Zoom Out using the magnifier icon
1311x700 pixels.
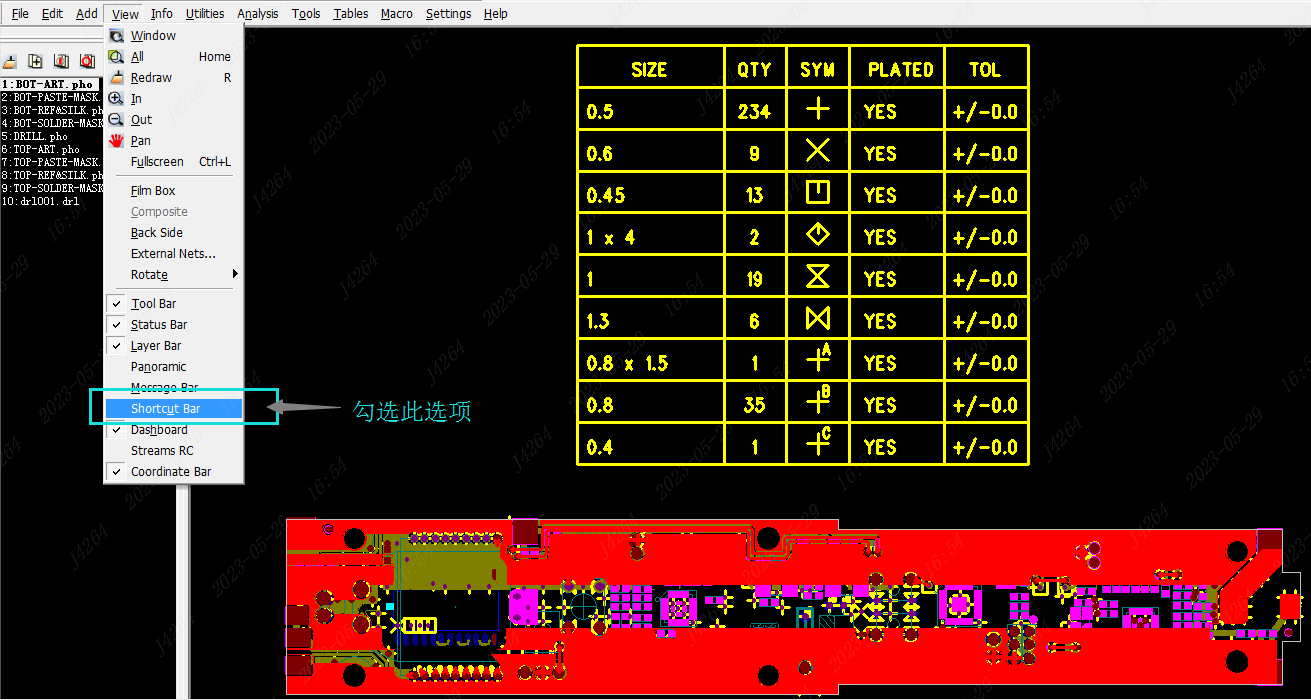coord(117,120)
